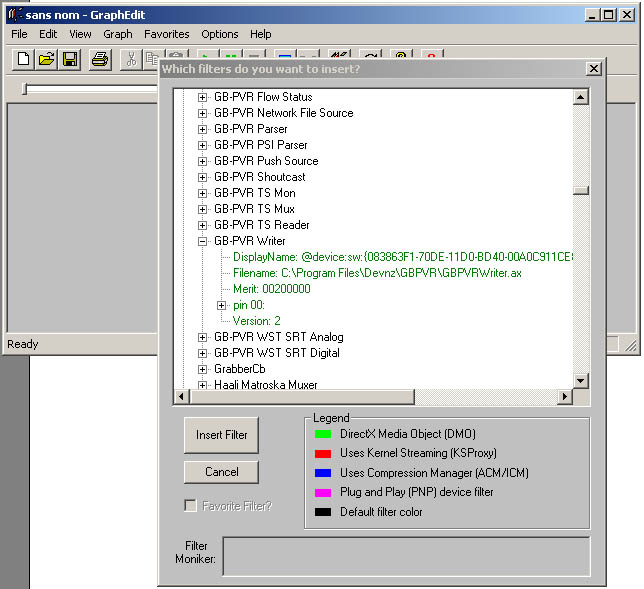Click the Print toolbar icon
The height and width of the screenshot is (589, 644).
click(x=100, y=60)
